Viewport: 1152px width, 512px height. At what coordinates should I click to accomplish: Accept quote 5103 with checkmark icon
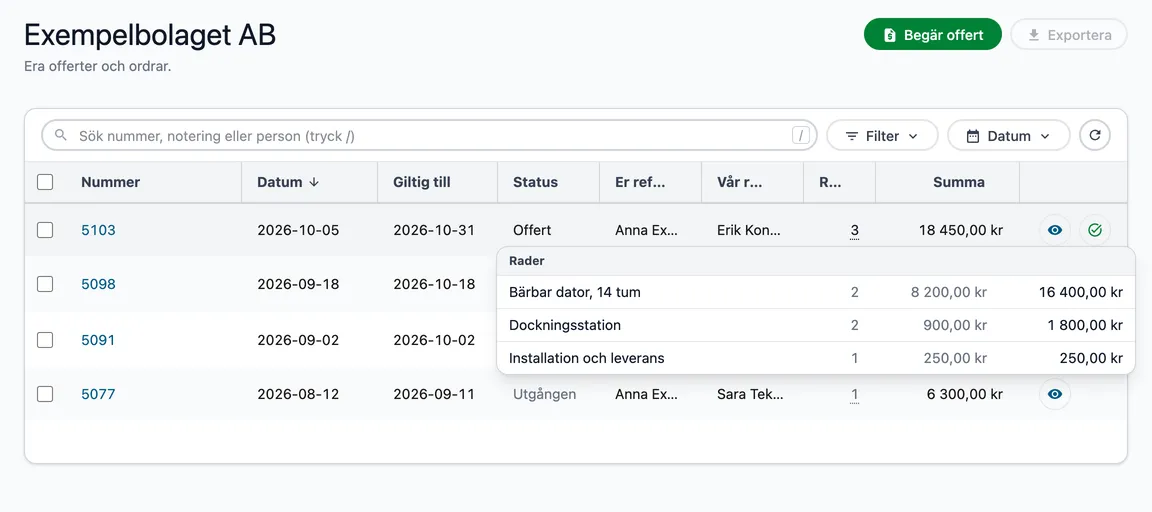(x=1095, y=230)
